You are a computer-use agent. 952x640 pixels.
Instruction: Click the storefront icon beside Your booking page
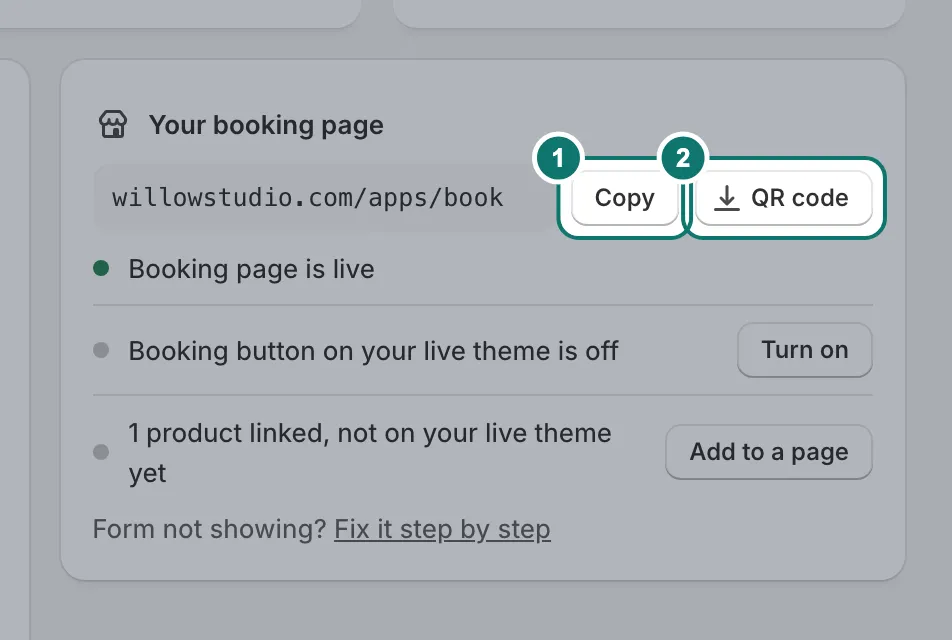click(113, 124)
